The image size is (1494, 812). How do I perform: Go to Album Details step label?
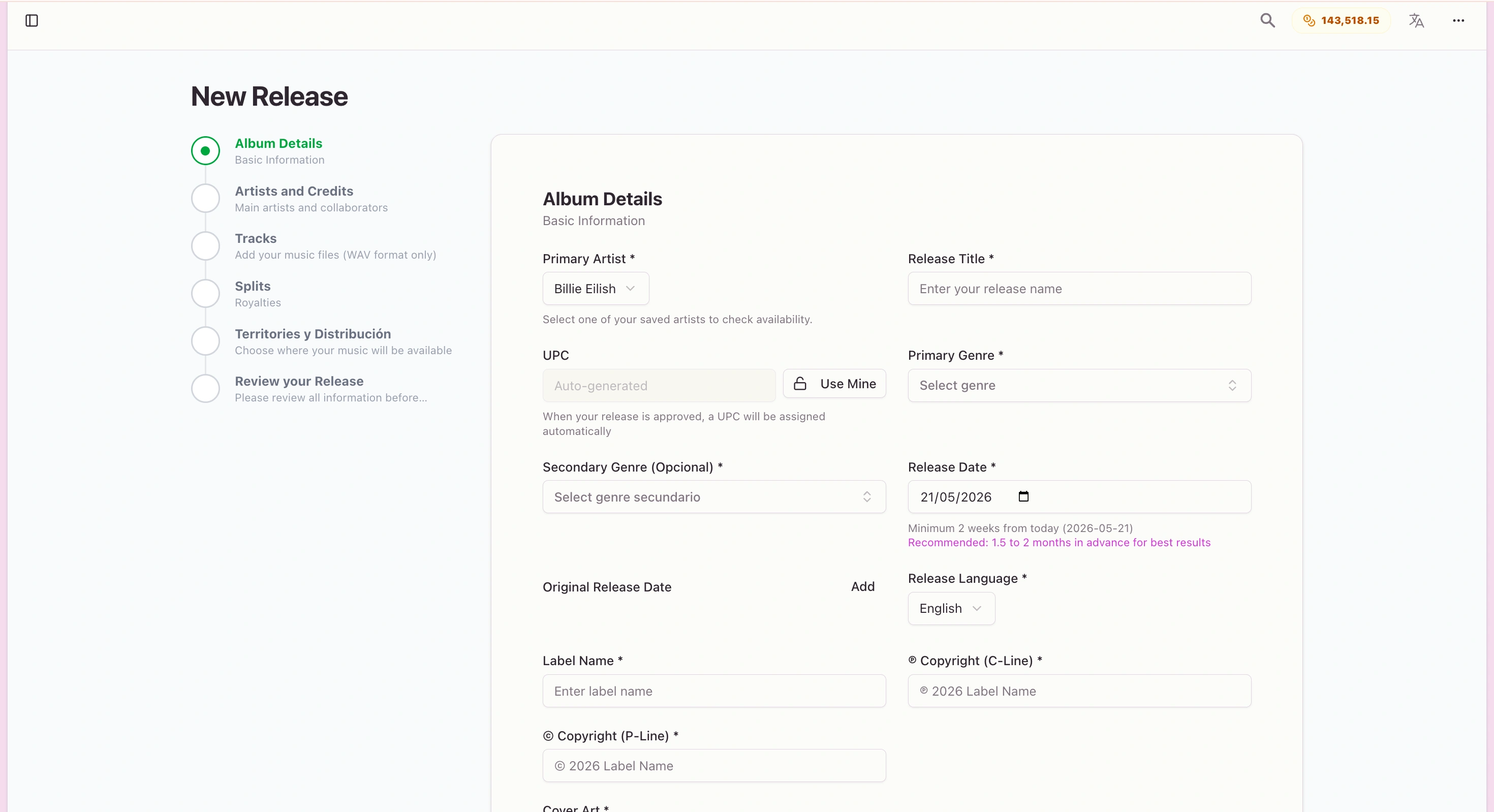point(278,143)
